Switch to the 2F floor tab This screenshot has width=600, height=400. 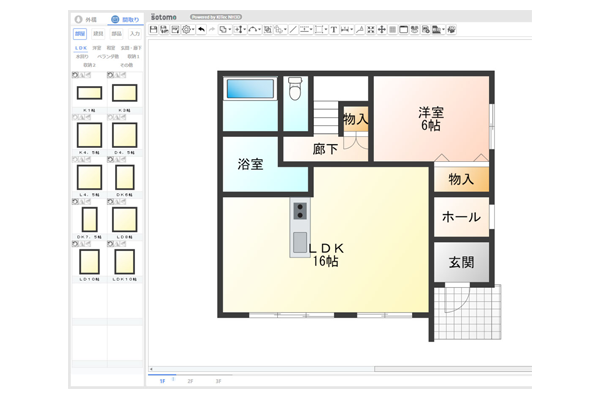tap(189, 381)
